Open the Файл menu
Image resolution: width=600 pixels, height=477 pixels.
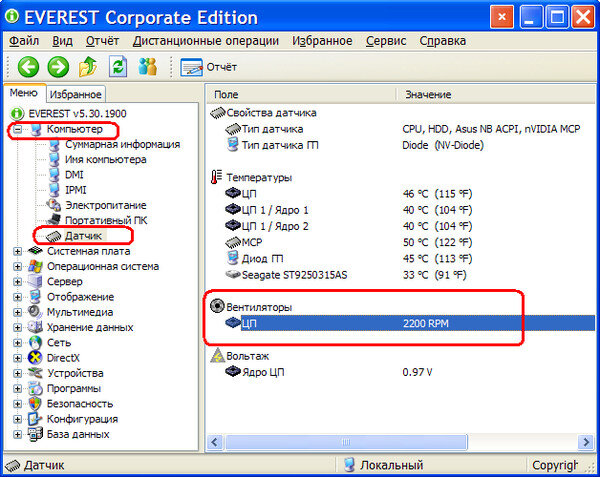point(24,41)
